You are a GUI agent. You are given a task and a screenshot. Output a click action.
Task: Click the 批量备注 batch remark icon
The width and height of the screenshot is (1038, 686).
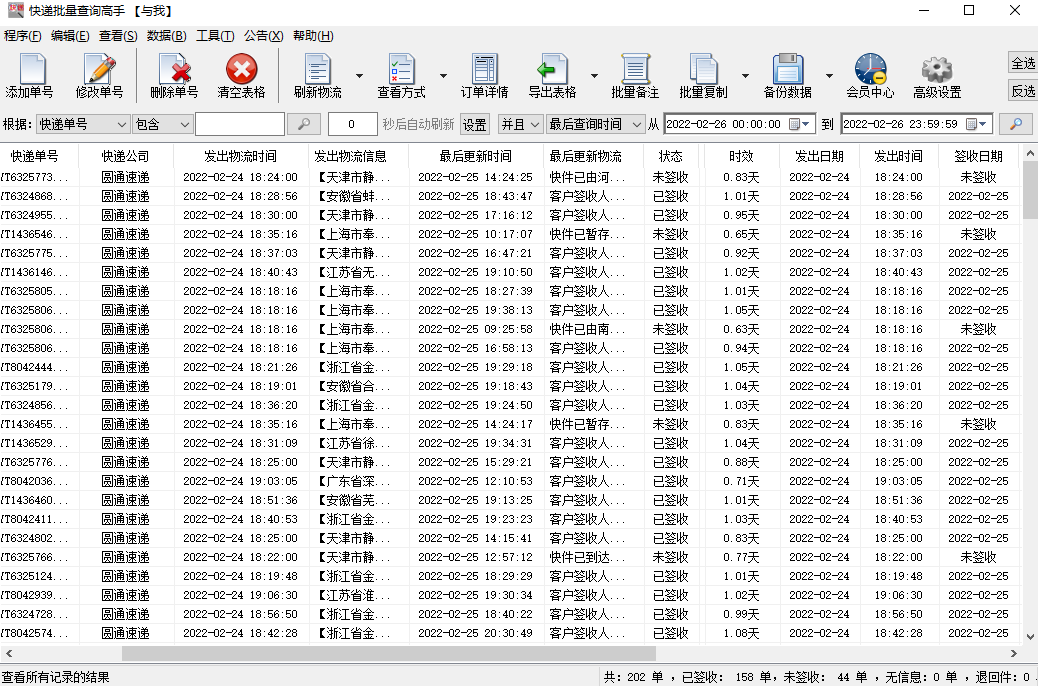point(635,76)
